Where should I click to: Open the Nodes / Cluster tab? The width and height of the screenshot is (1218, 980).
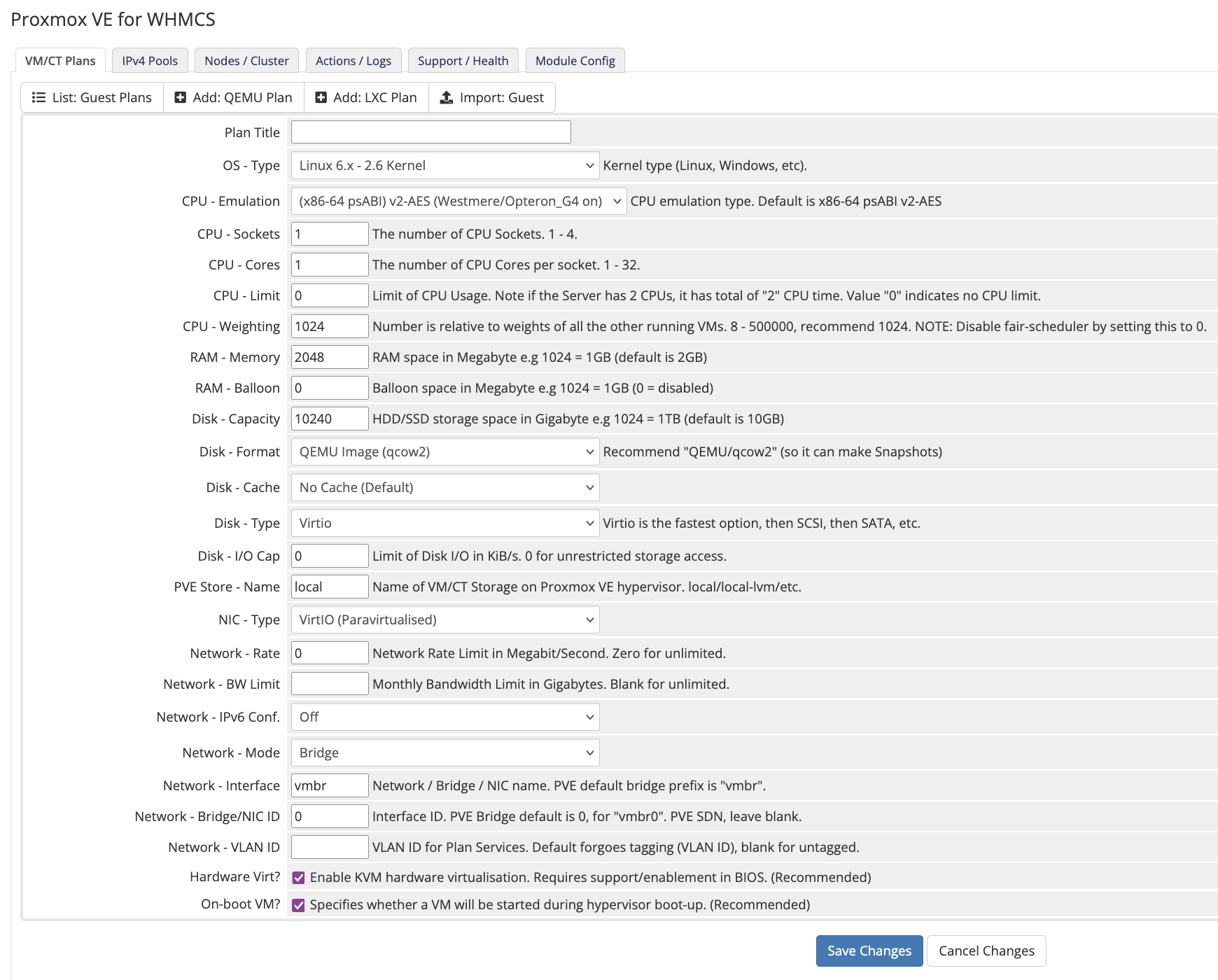246,61
